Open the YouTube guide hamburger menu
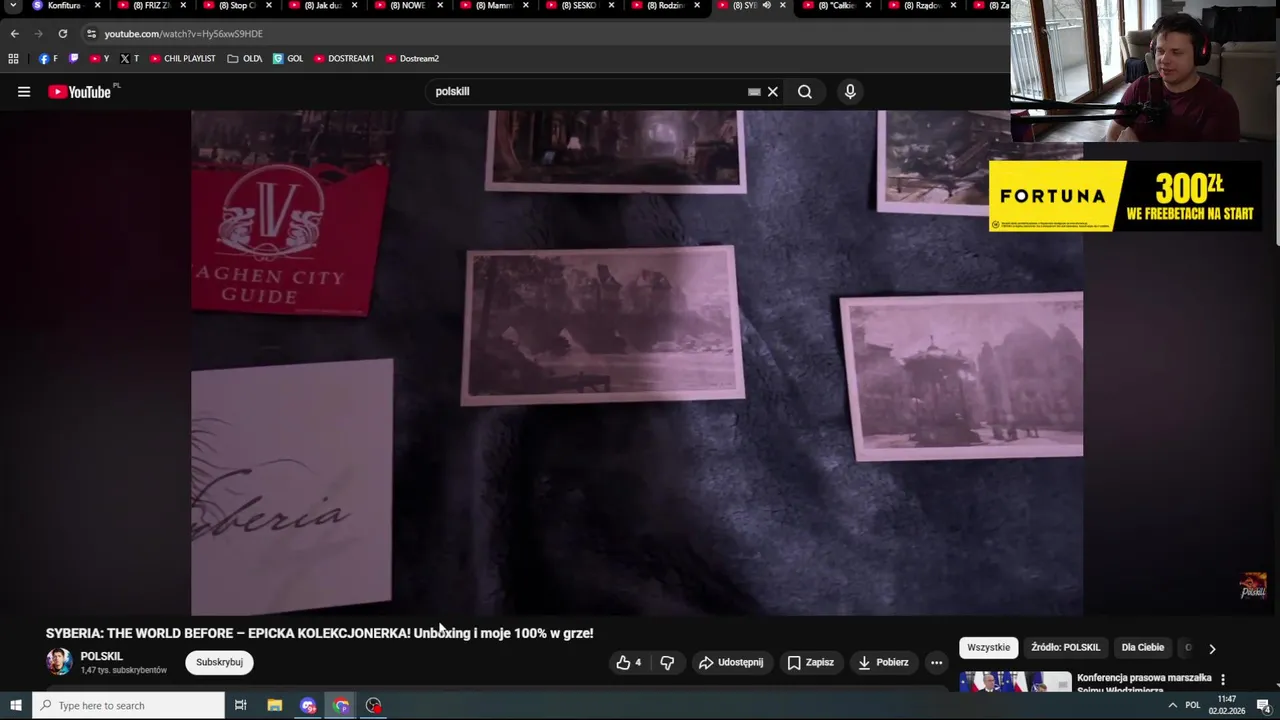 click(x=24, y=92)
